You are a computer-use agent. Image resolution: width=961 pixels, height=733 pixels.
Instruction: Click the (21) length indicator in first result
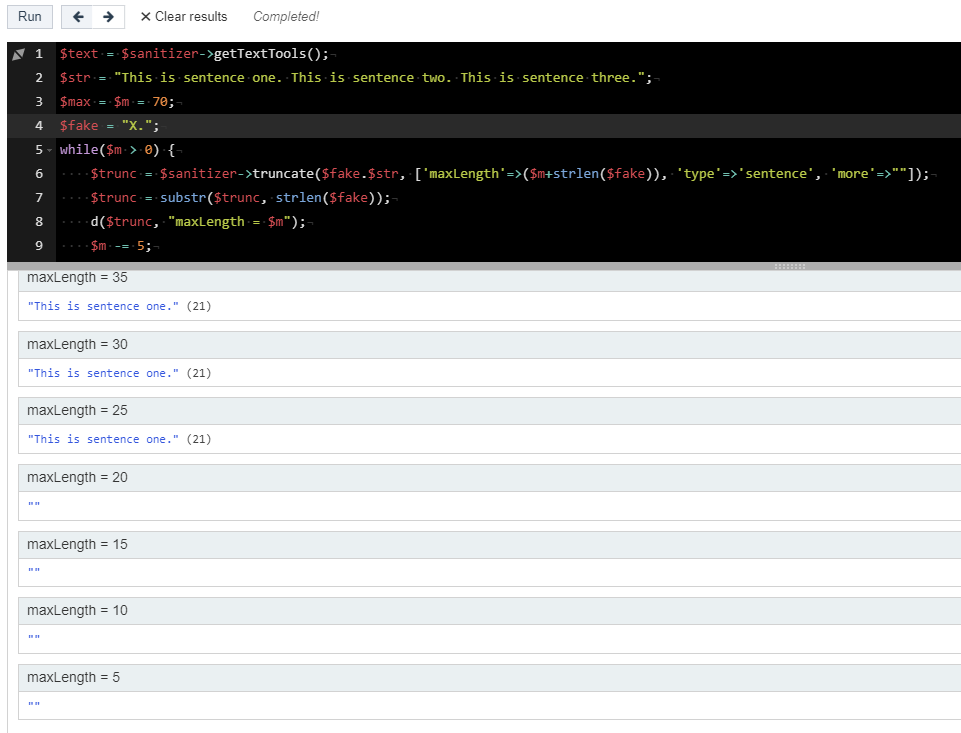pos(198,306)
